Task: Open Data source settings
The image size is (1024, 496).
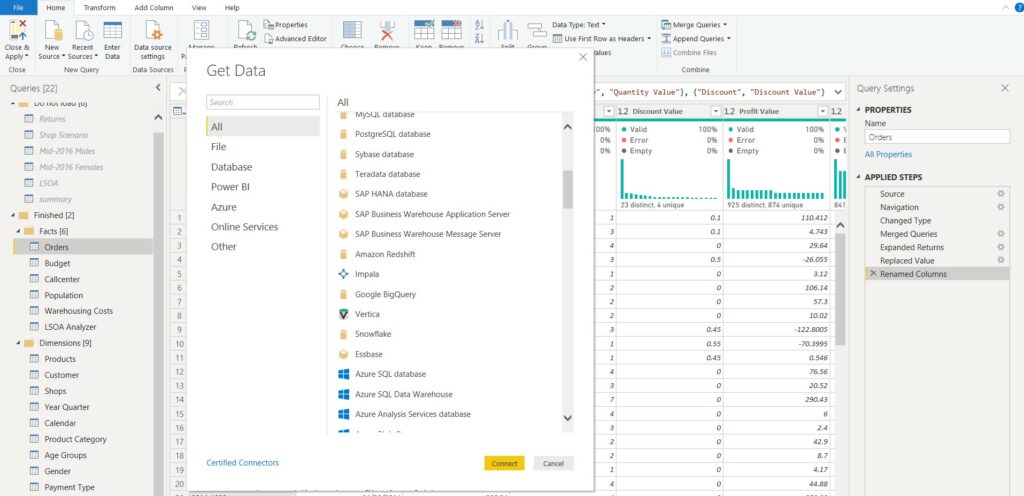Action: pos(153,31)
